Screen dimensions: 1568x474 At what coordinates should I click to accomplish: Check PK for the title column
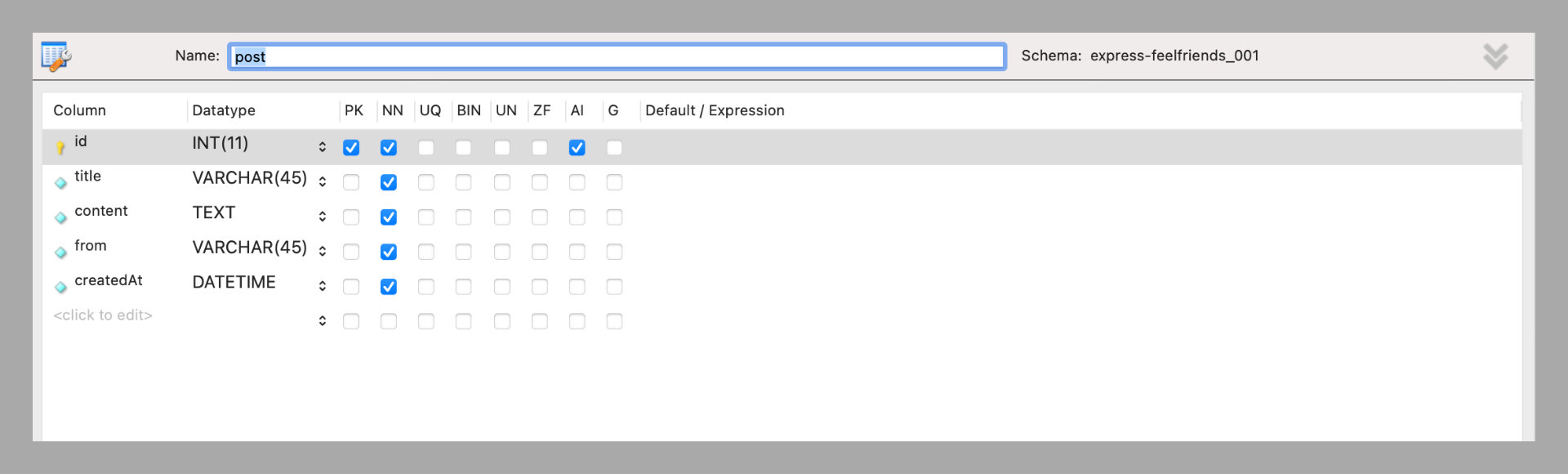tap(351, 182)
